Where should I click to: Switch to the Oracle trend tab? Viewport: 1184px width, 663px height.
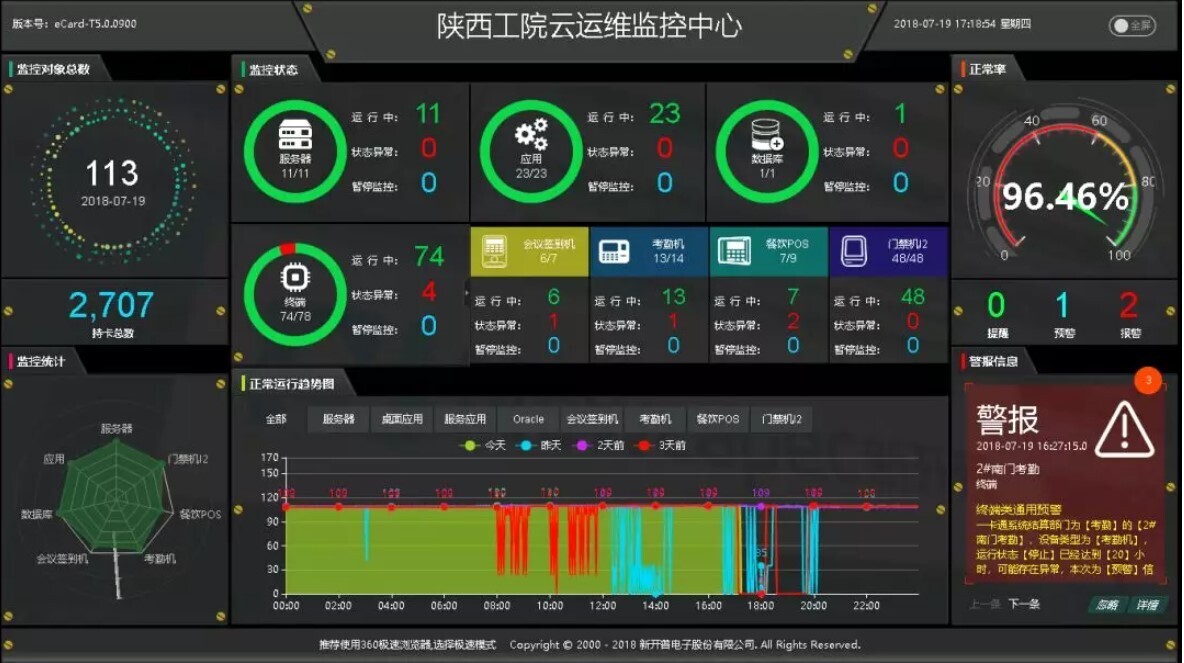pos(527,419)
